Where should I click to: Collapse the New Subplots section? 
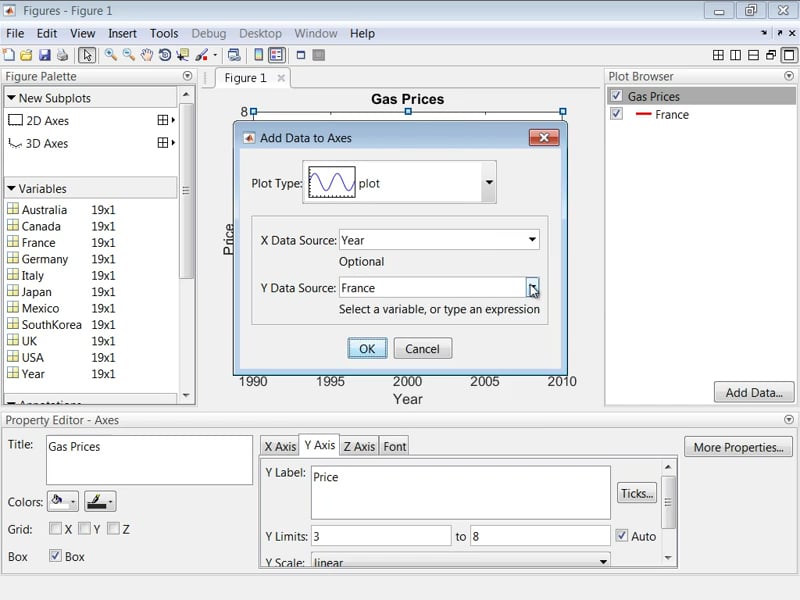point(11,97)
